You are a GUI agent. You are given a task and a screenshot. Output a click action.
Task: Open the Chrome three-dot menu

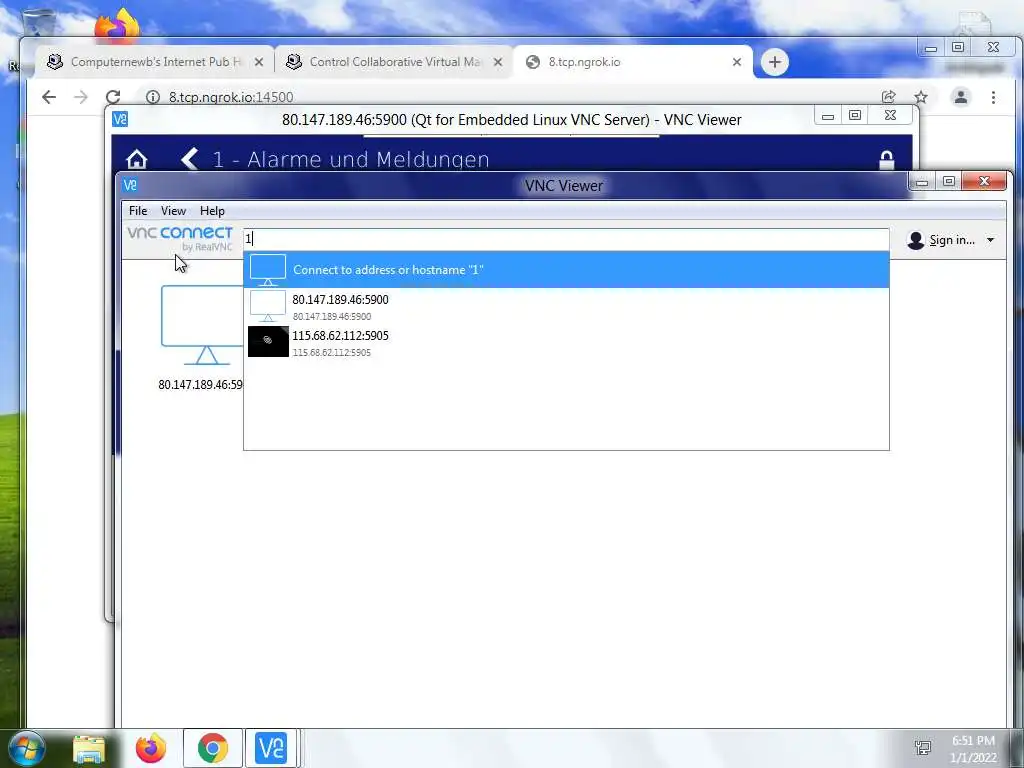pos(993,97)
